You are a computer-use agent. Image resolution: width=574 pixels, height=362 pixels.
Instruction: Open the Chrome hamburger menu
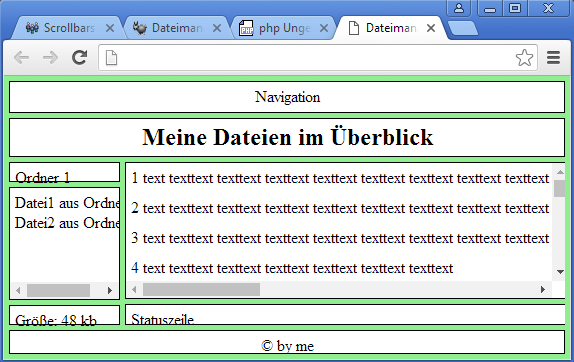click(553, 57)
